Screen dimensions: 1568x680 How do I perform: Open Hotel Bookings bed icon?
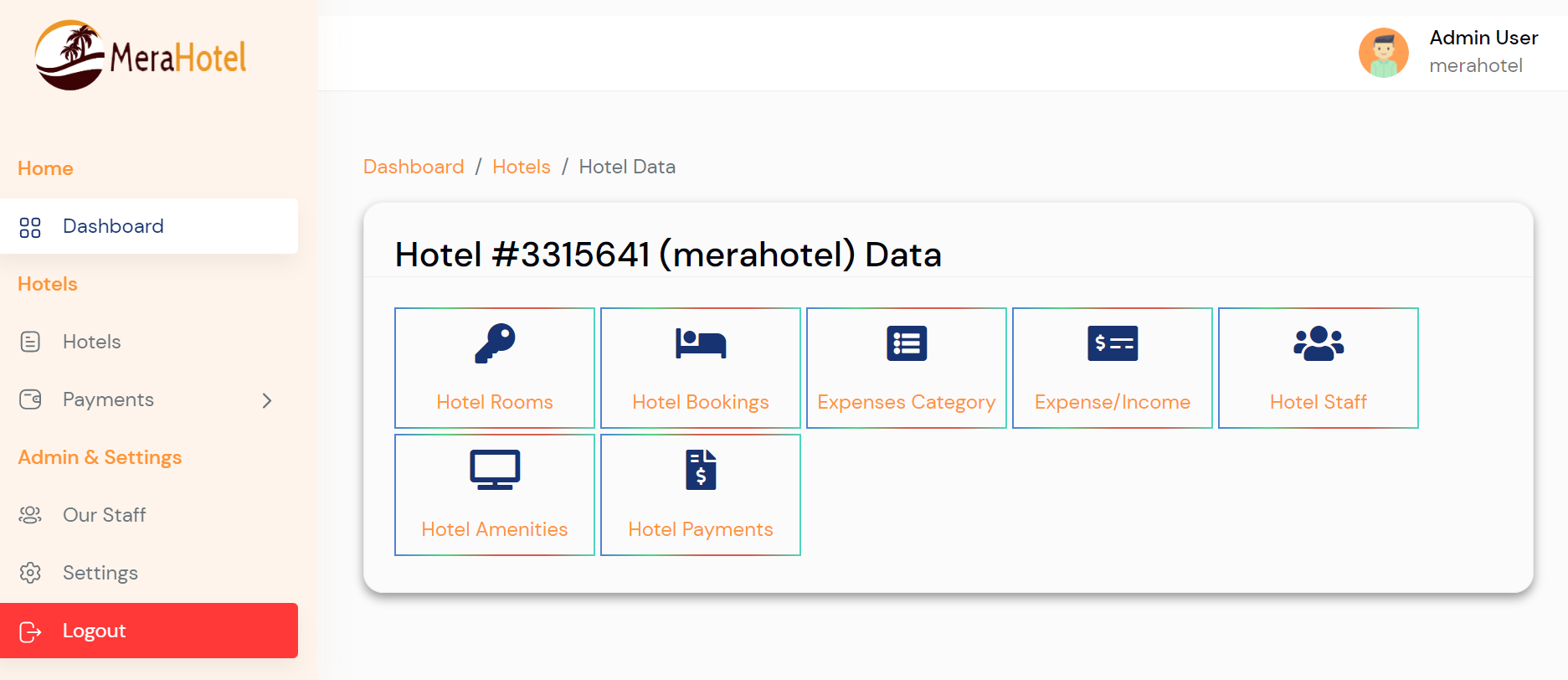701,343
